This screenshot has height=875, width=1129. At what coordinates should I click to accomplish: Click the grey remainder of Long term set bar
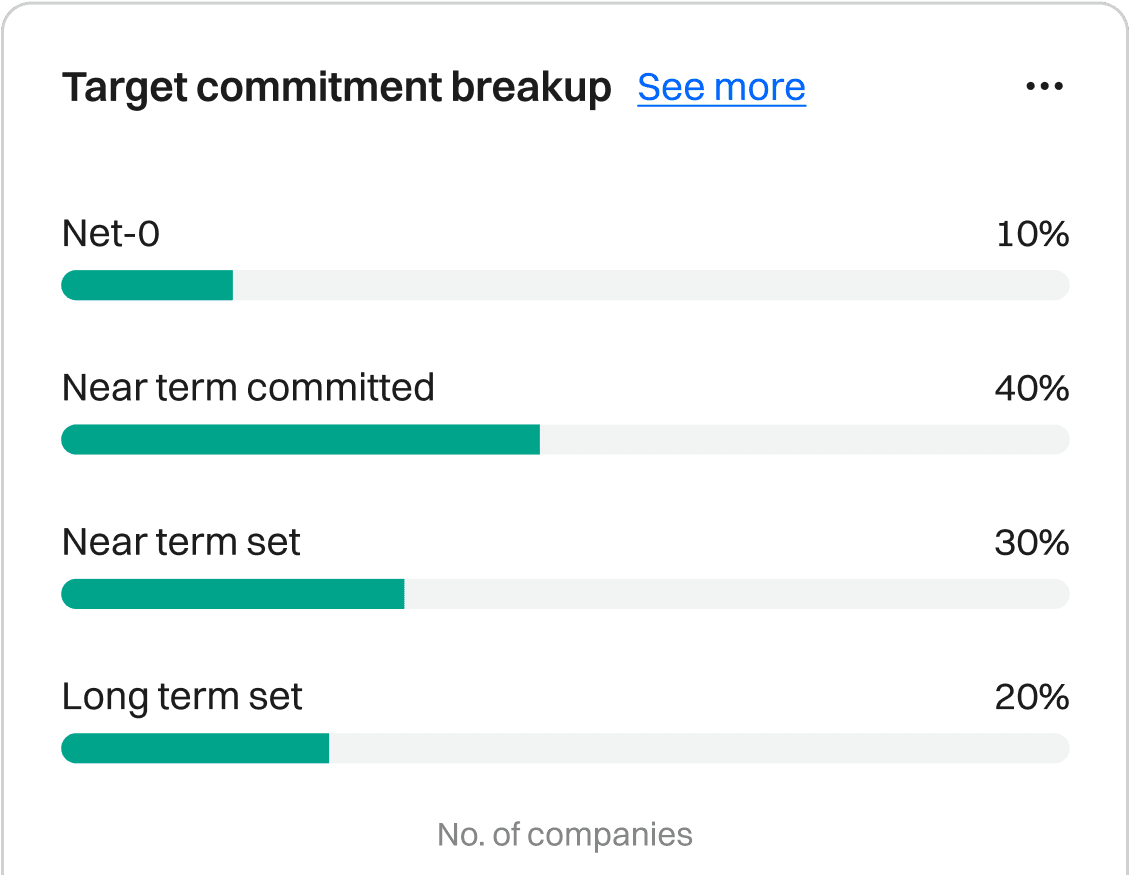point(698,748)
